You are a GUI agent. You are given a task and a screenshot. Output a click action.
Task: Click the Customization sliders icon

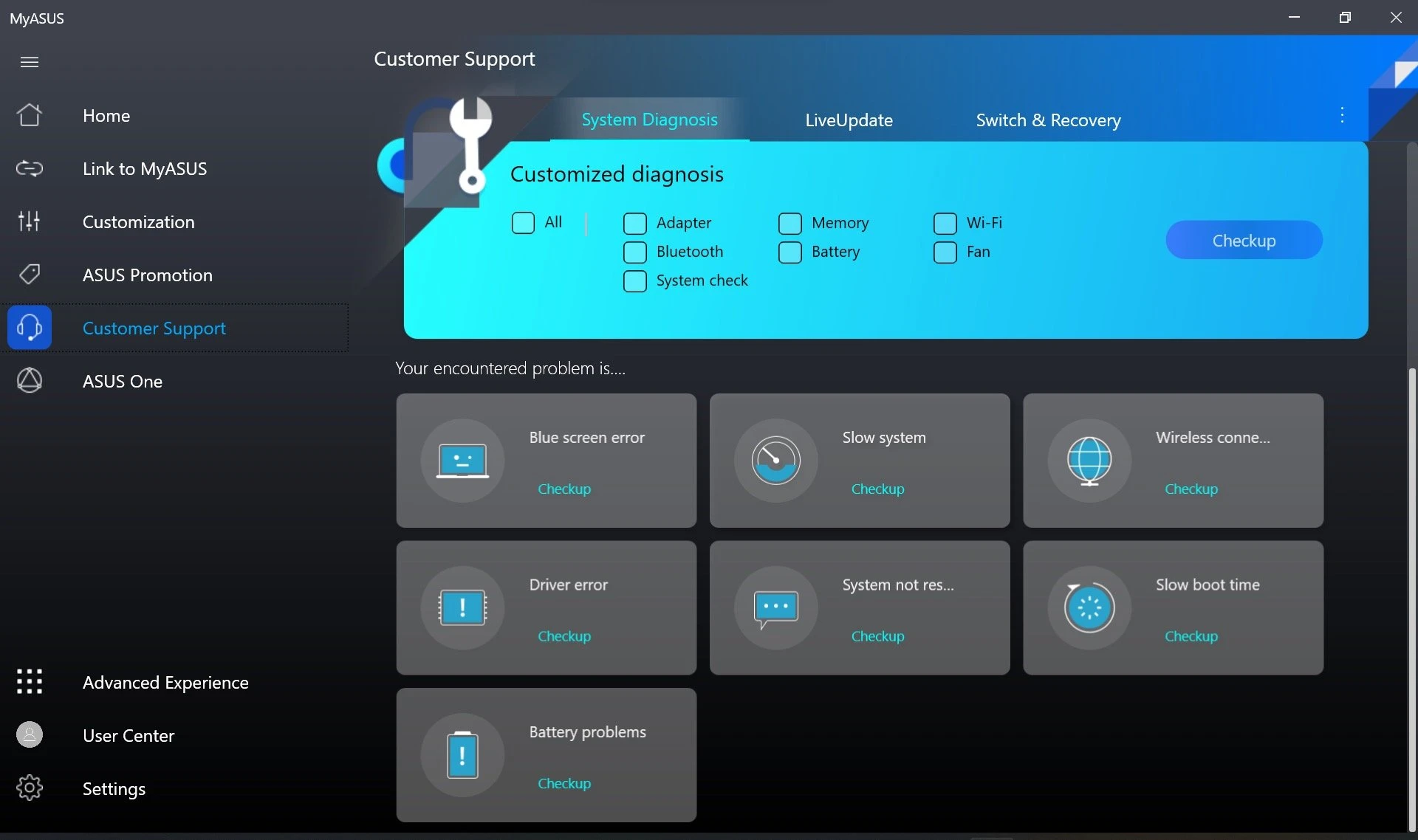point(30,221)
